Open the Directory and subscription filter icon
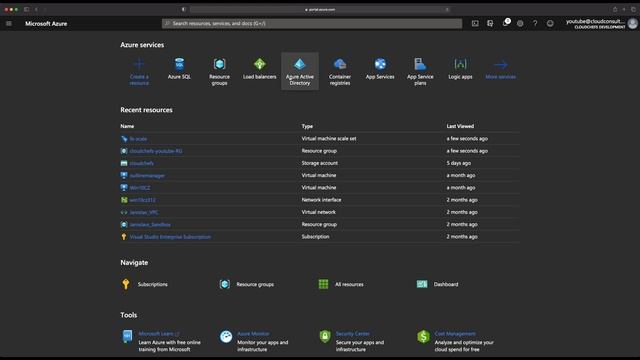 490,24
